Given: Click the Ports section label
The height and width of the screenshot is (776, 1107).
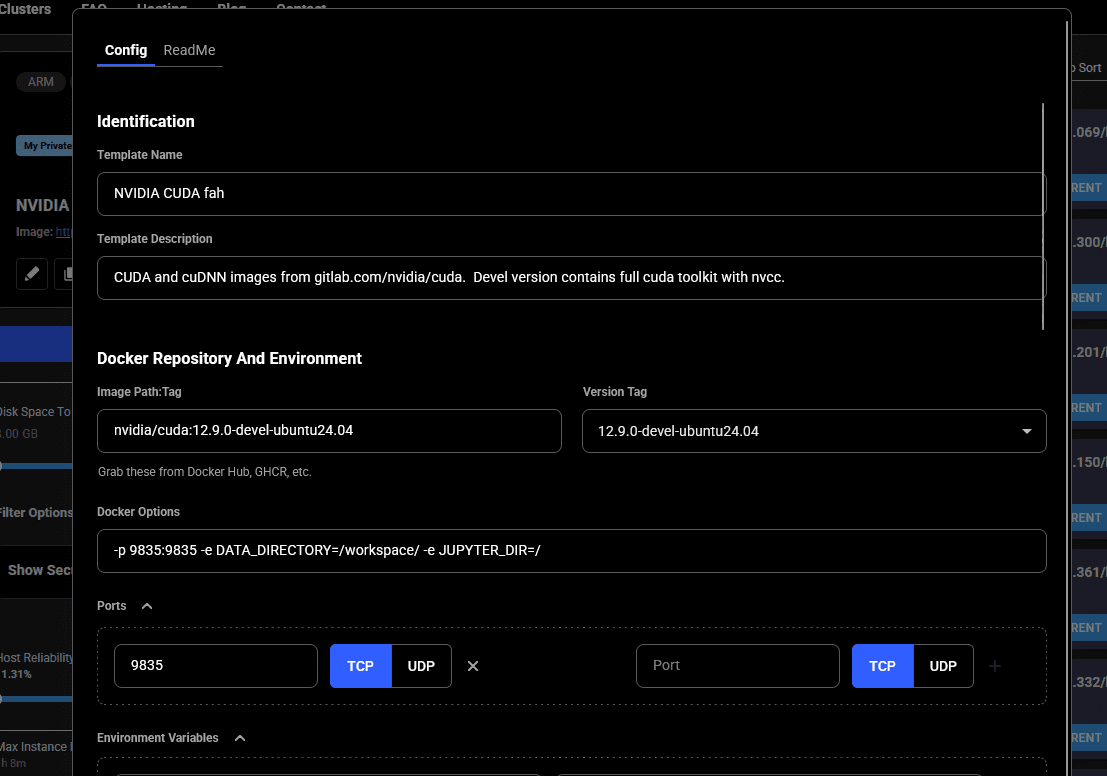Looking at the screenshot, I should [112, 606].
